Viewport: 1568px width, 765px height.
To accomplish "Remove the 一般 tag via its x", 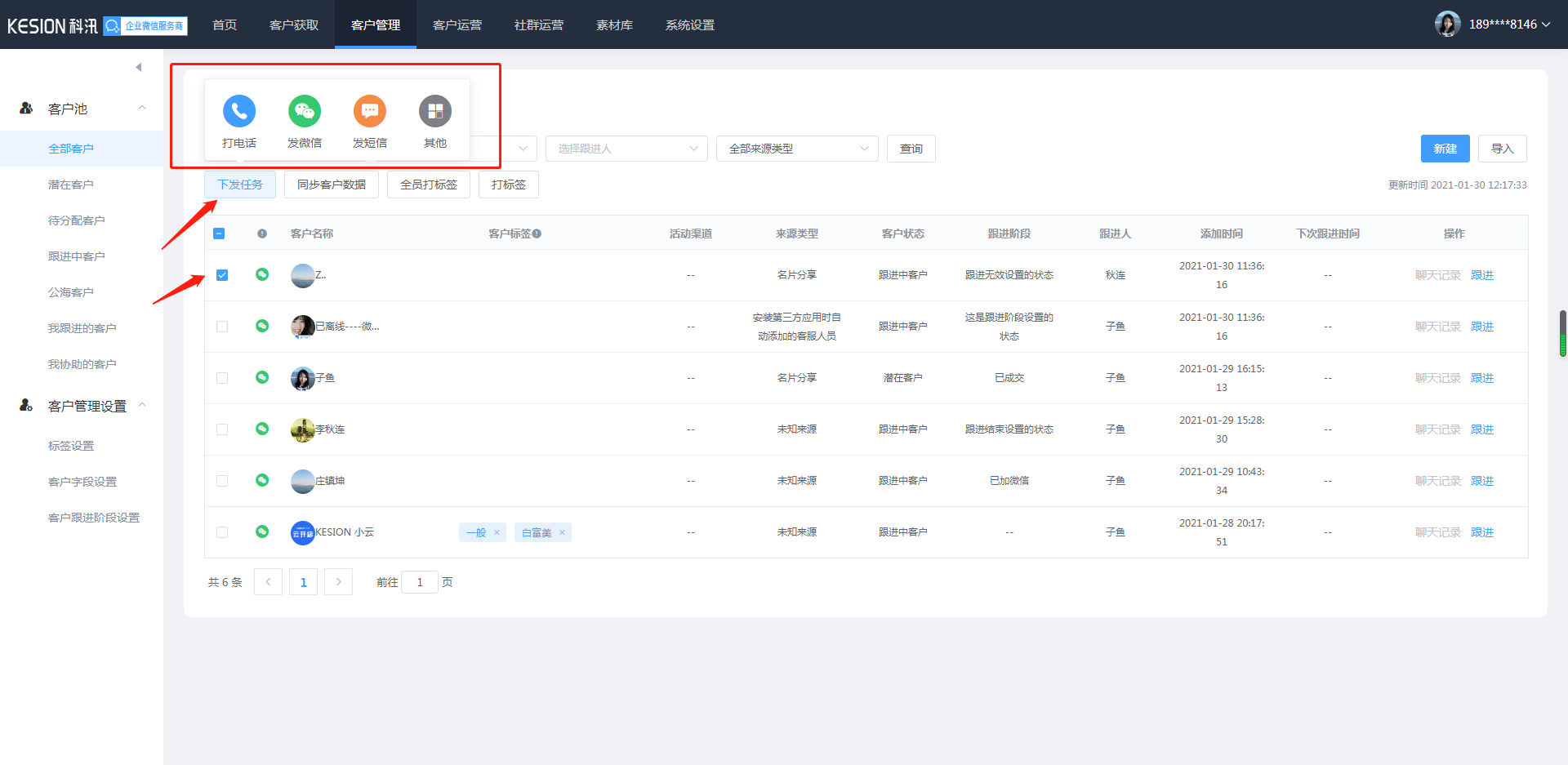I will (x=497, y=533).
